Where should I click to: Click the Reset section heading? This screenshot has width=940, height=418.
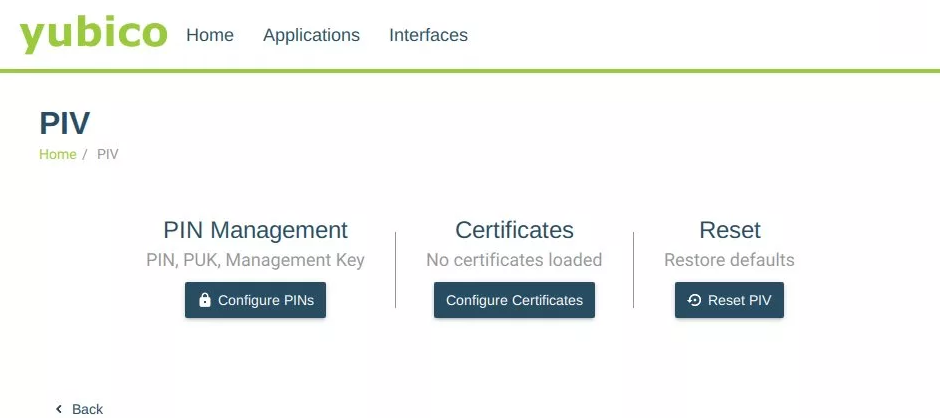(730, 230)
